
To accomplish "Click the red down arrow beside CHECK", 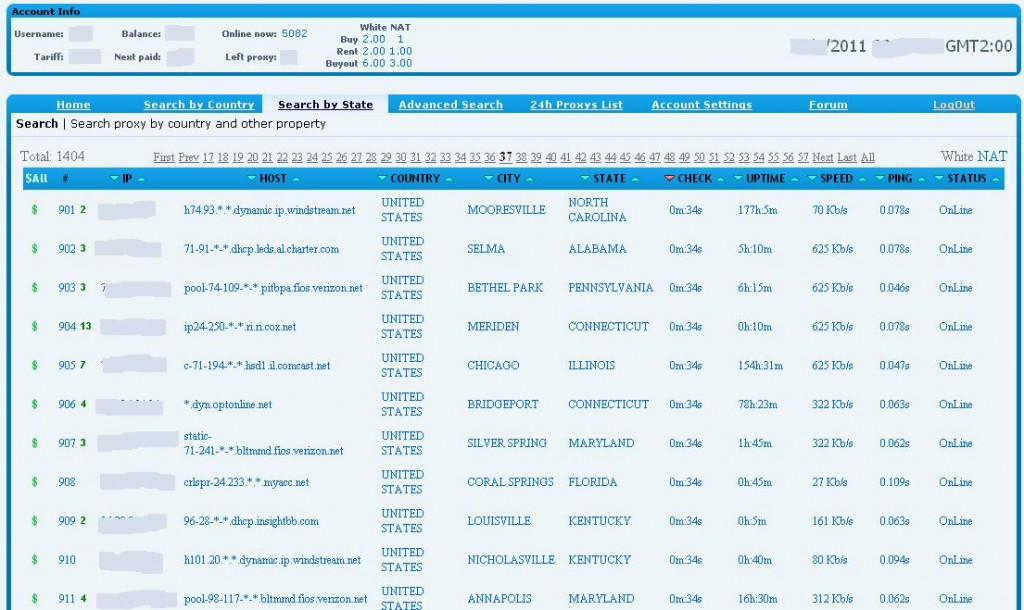I will coord(669,178).
